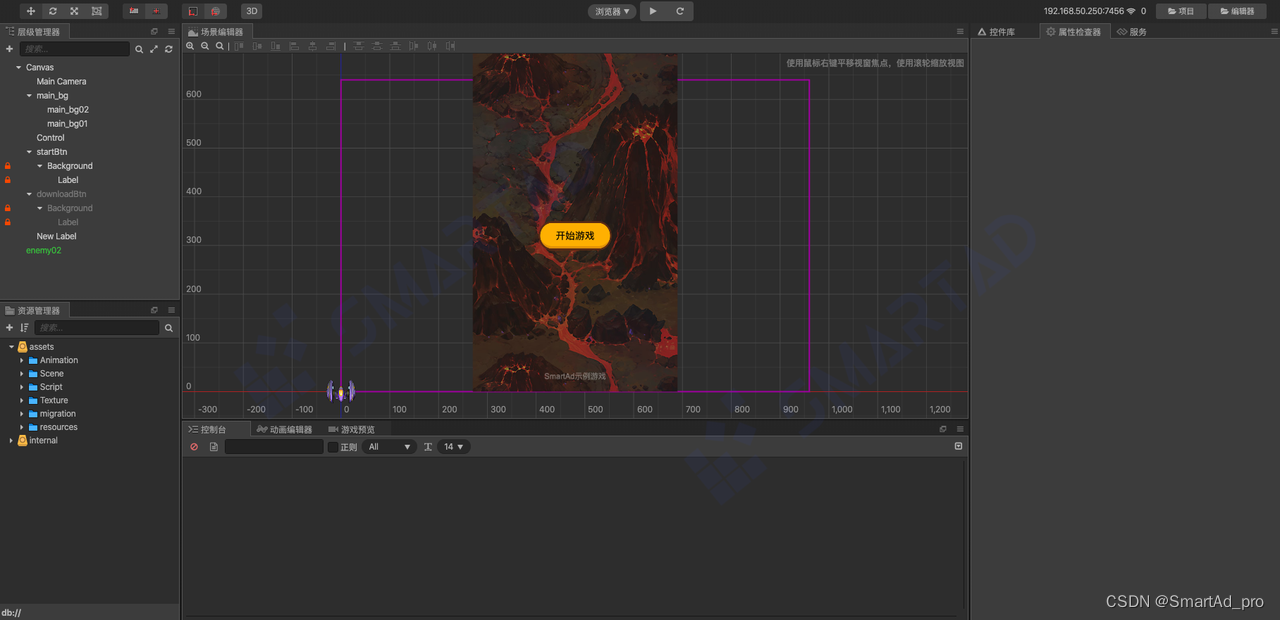1280x620 pixels.
Task: Switch to the 场景编辑器 tab
Action: tap(216, 32)
